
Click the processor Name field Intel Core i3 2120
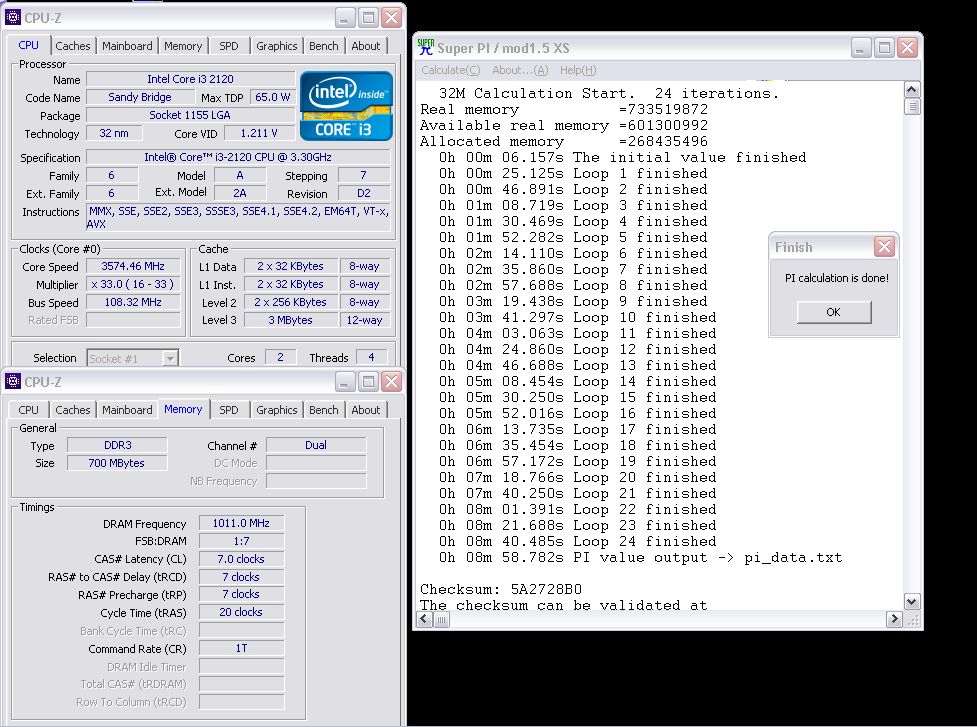(x=191, y=79)
